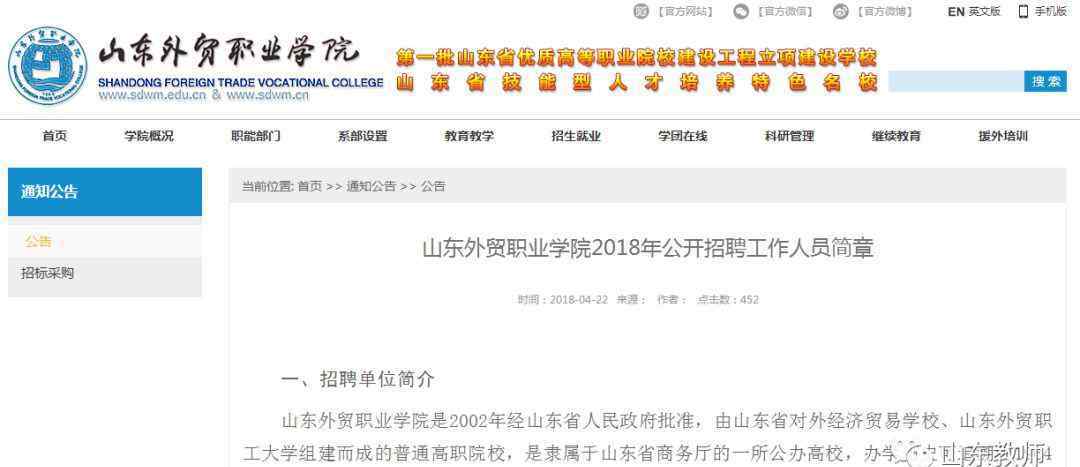1080x467 pixels.
Task: Focus the search input field
Action: pyautogui.click(x=955, y=81)
